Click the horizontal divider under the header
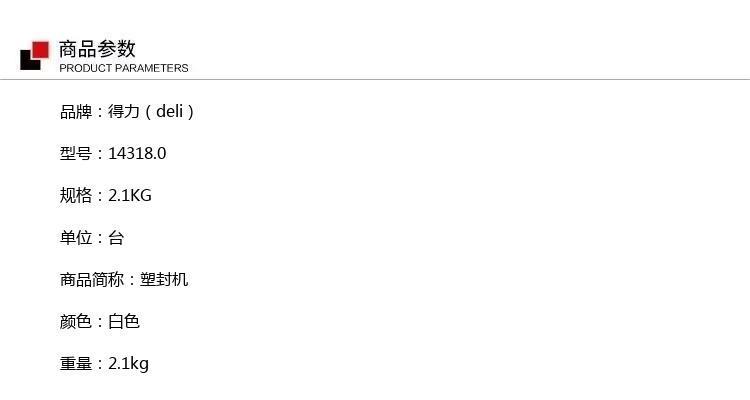The image size is (750, 400). point(375,79)
